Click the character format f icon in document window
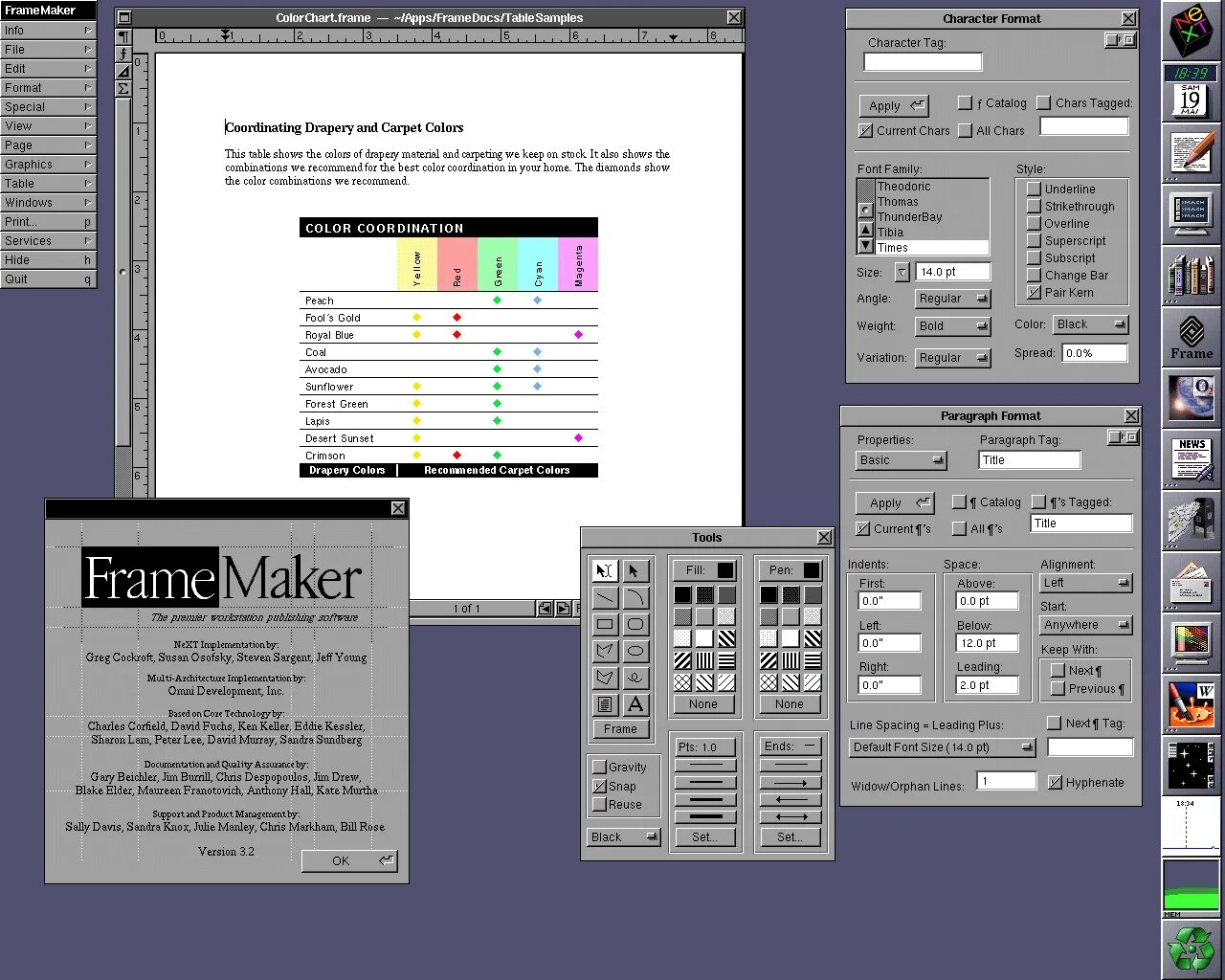The height and width of the screenshot is (980, 1225). coord(123,54)
